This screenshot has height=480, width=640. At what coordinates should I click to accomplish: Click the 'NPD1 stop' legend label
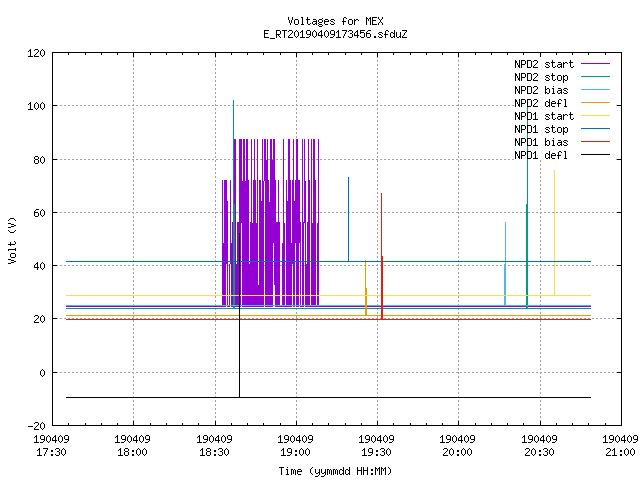(x=541, y=129)
